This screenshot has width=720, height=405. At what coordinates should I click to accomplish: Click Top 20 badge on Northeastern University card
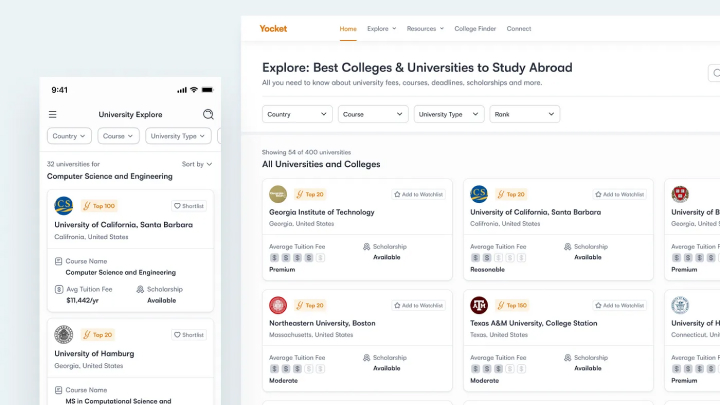pos(310,305)
